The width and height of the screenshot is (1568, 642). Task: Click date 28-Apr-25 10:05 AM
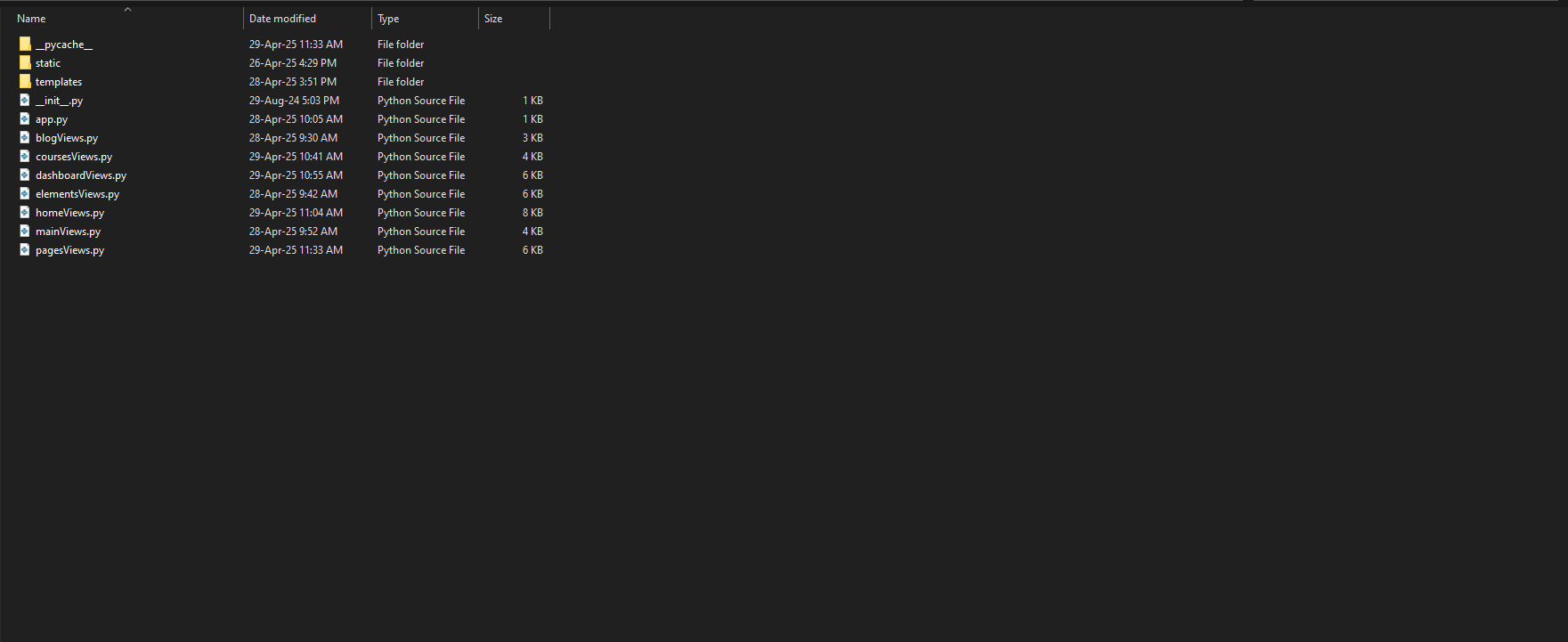(296, 119)
